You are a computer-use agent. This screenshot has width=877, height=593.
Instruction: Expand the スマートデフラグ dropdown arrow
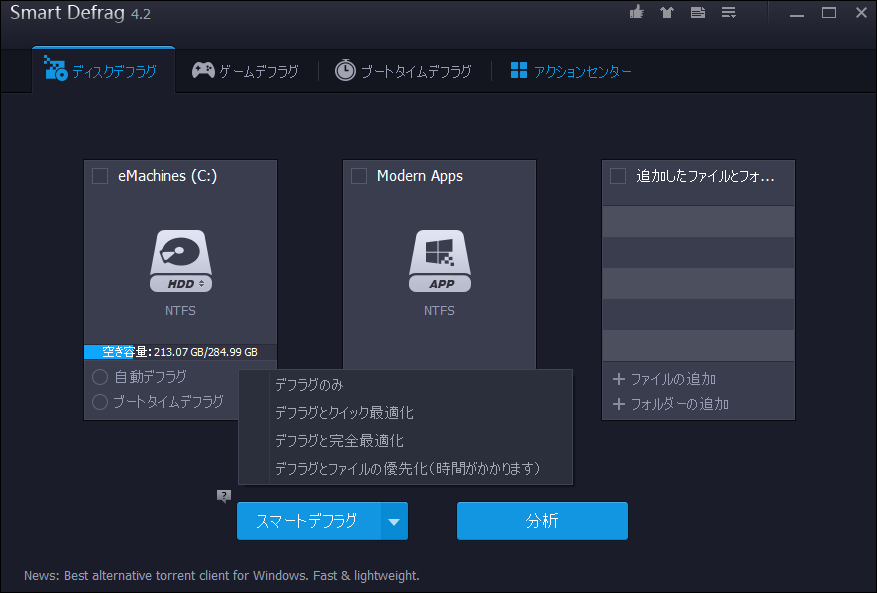(394, 521)
